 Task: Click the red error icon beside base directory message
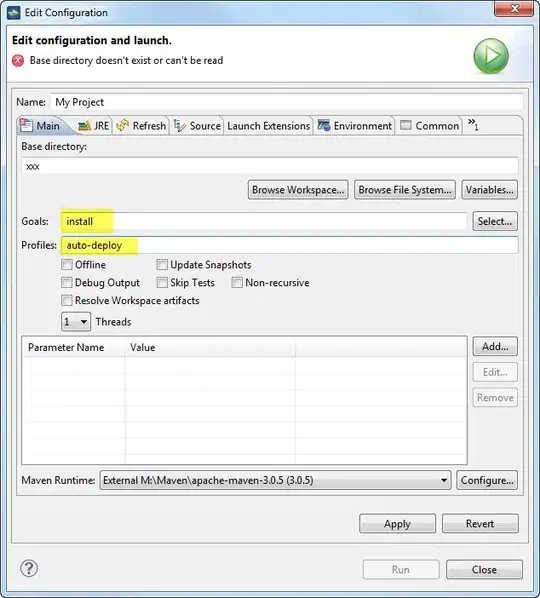pyautogui.click(x=18, y=61)
